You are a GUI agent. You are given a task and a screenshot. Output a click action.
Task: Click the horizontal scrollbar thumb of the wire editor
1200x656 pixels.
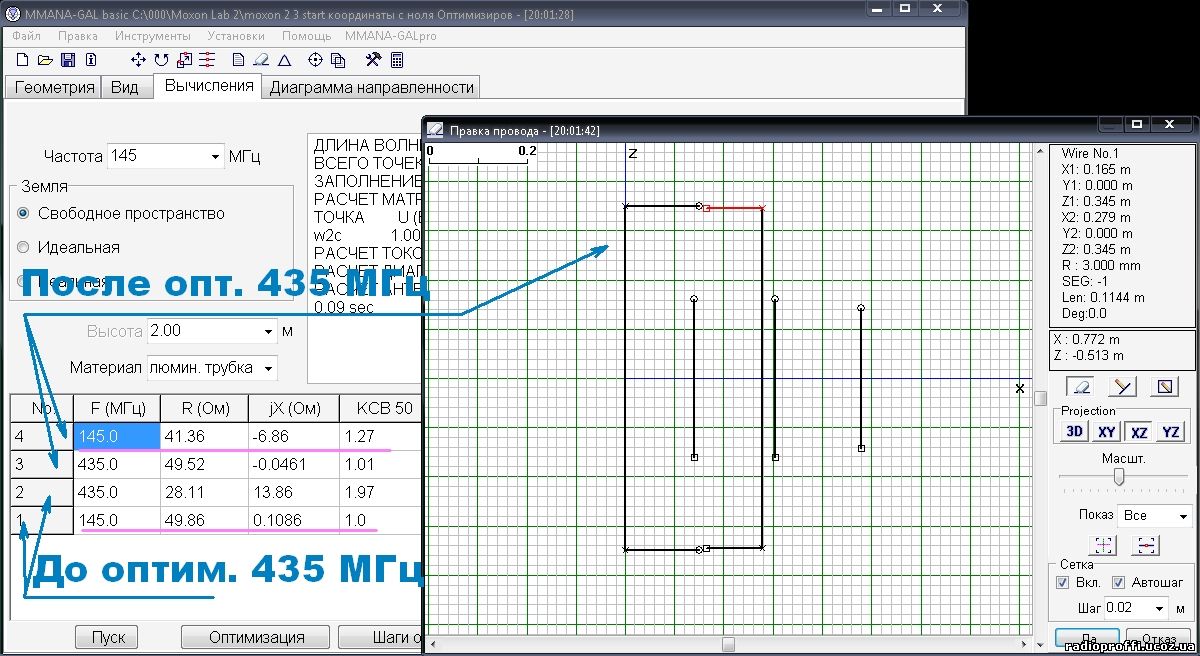coord(728,644)
